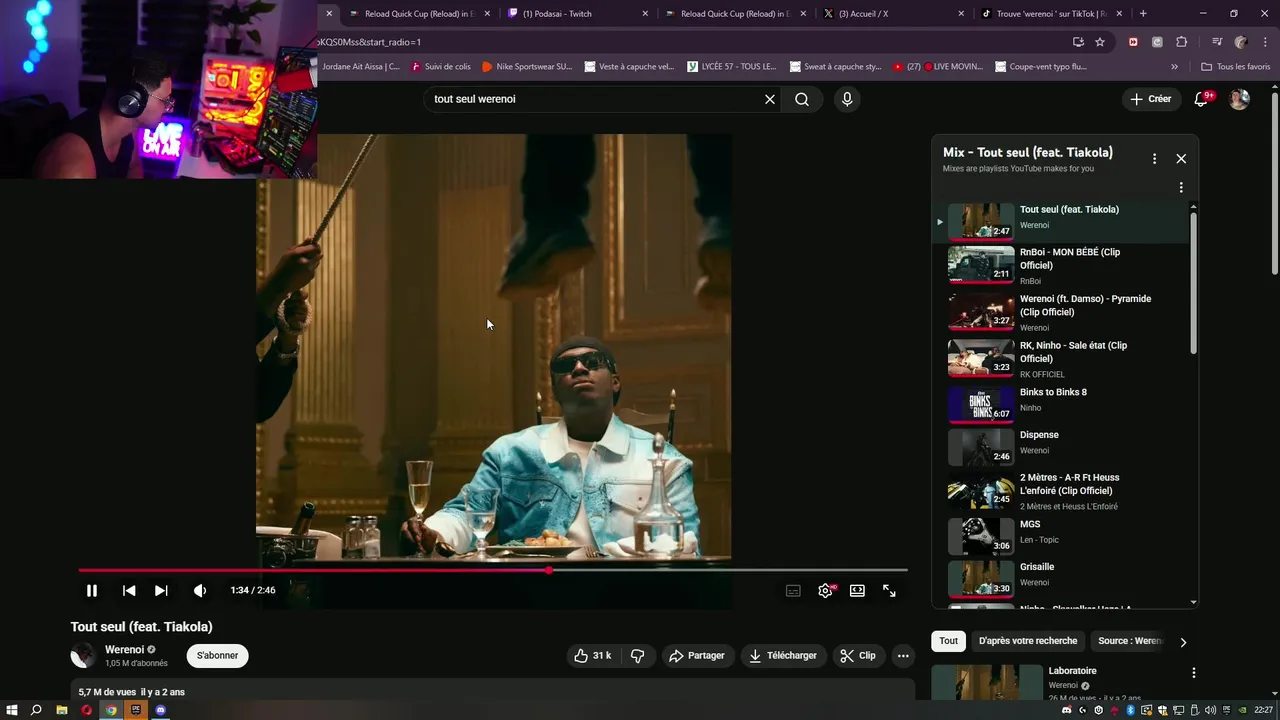The image size is (1280, 720).
Task: Open YouTube notifications bell
Action: click(x=1202, y=99)
